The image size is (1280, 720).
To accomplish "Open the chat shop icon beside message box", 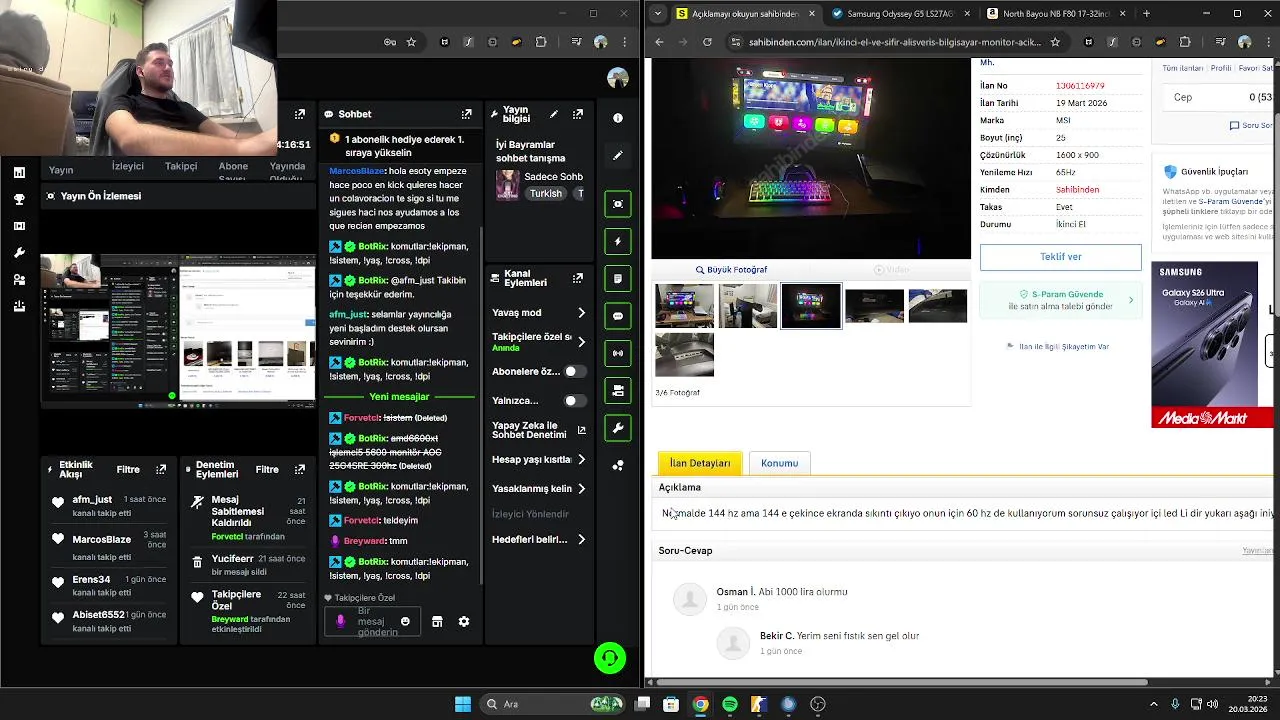I will [437, 621].
